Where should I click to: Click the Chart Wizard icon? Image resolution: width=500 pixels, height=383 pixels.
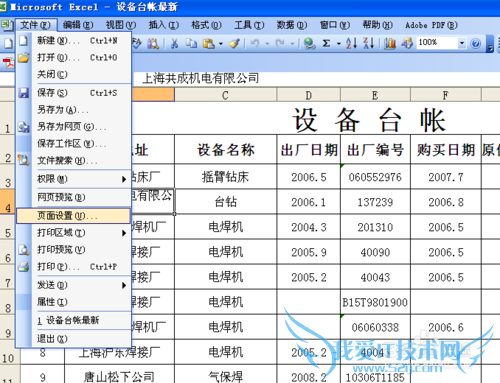(x=390, y=43)
